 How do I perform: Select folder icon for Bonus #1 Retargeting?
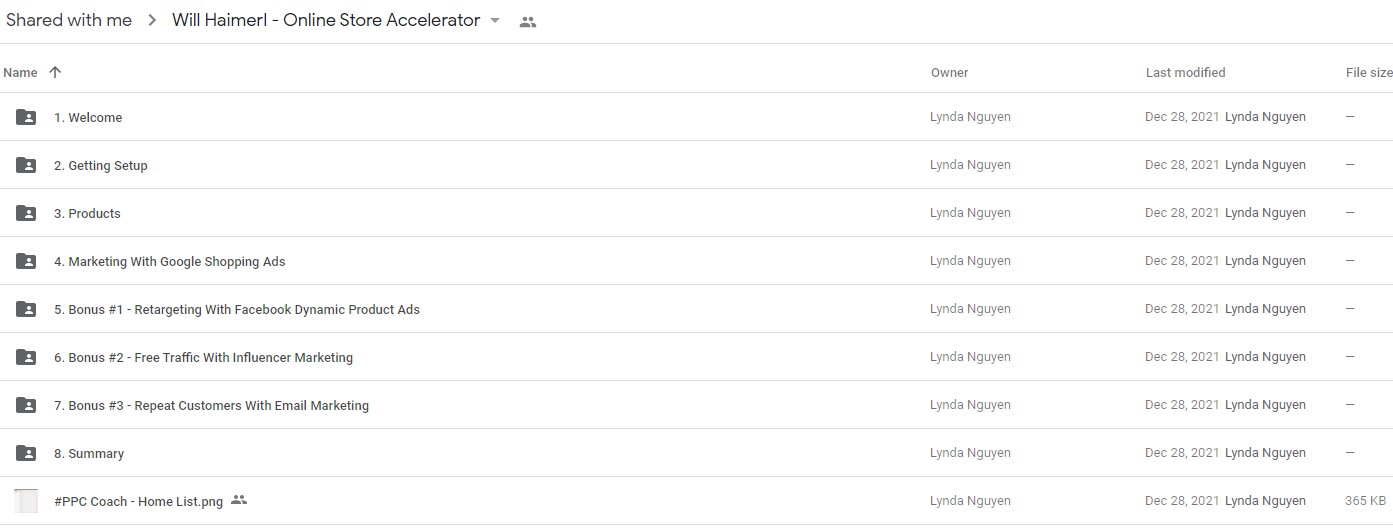(x=26, y=309)
